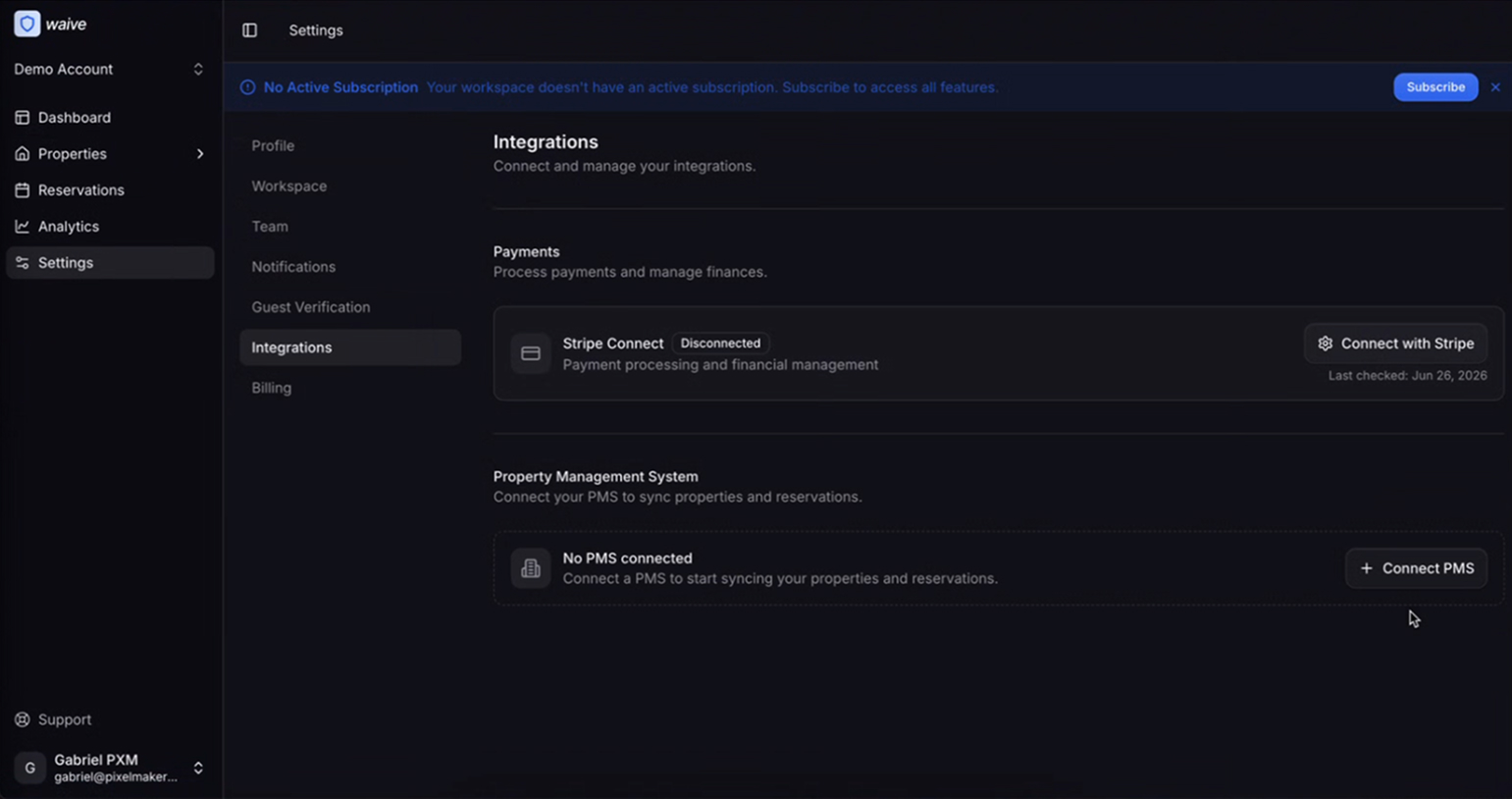The height and width of the screenshot is (799, 1512).
Task: Select the Guest Verification settings tab
Action: point(350,307)
